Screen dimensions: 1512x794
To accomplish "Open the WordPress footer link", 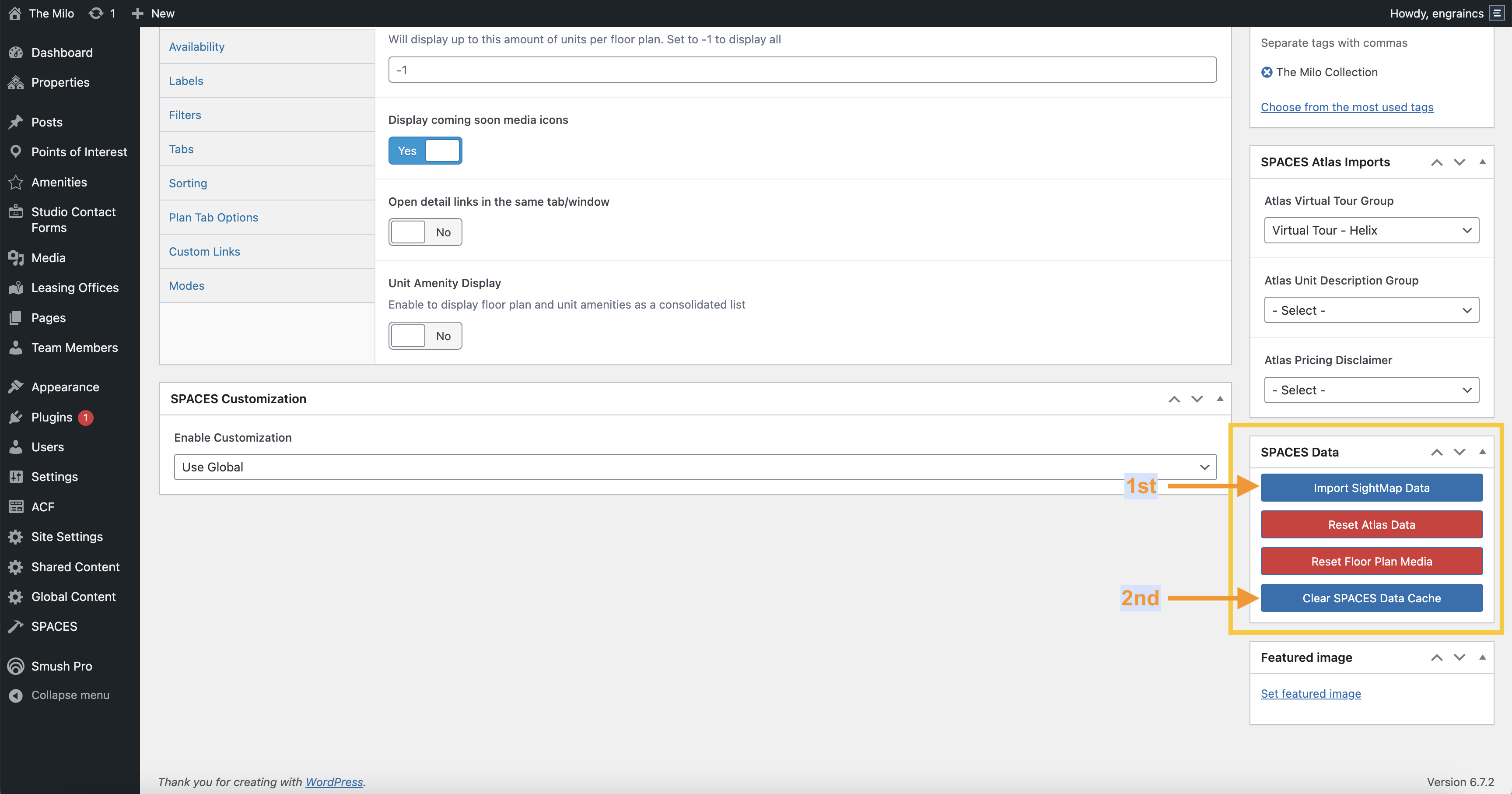I will click(x=334, y=782).
